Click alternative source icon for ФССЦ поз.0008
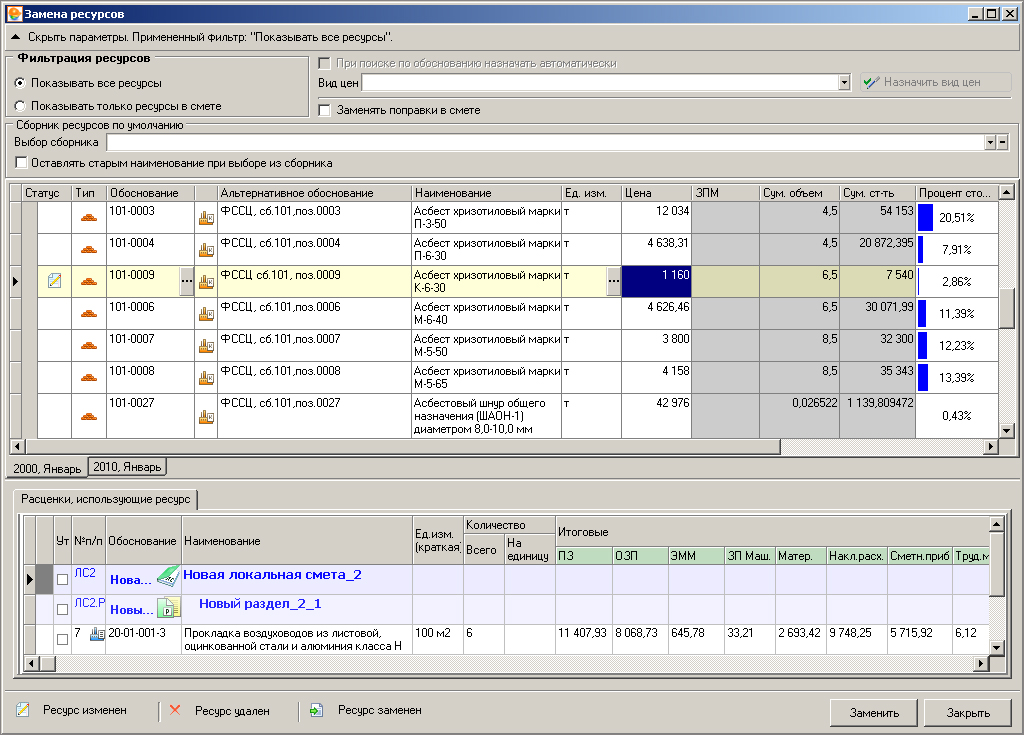This screenshot has height=735, width=1024. tap(206, 378)
